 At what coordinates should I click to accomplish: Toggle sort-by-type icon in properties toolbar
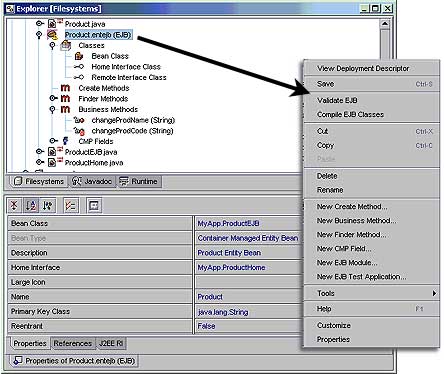[48, 205]
